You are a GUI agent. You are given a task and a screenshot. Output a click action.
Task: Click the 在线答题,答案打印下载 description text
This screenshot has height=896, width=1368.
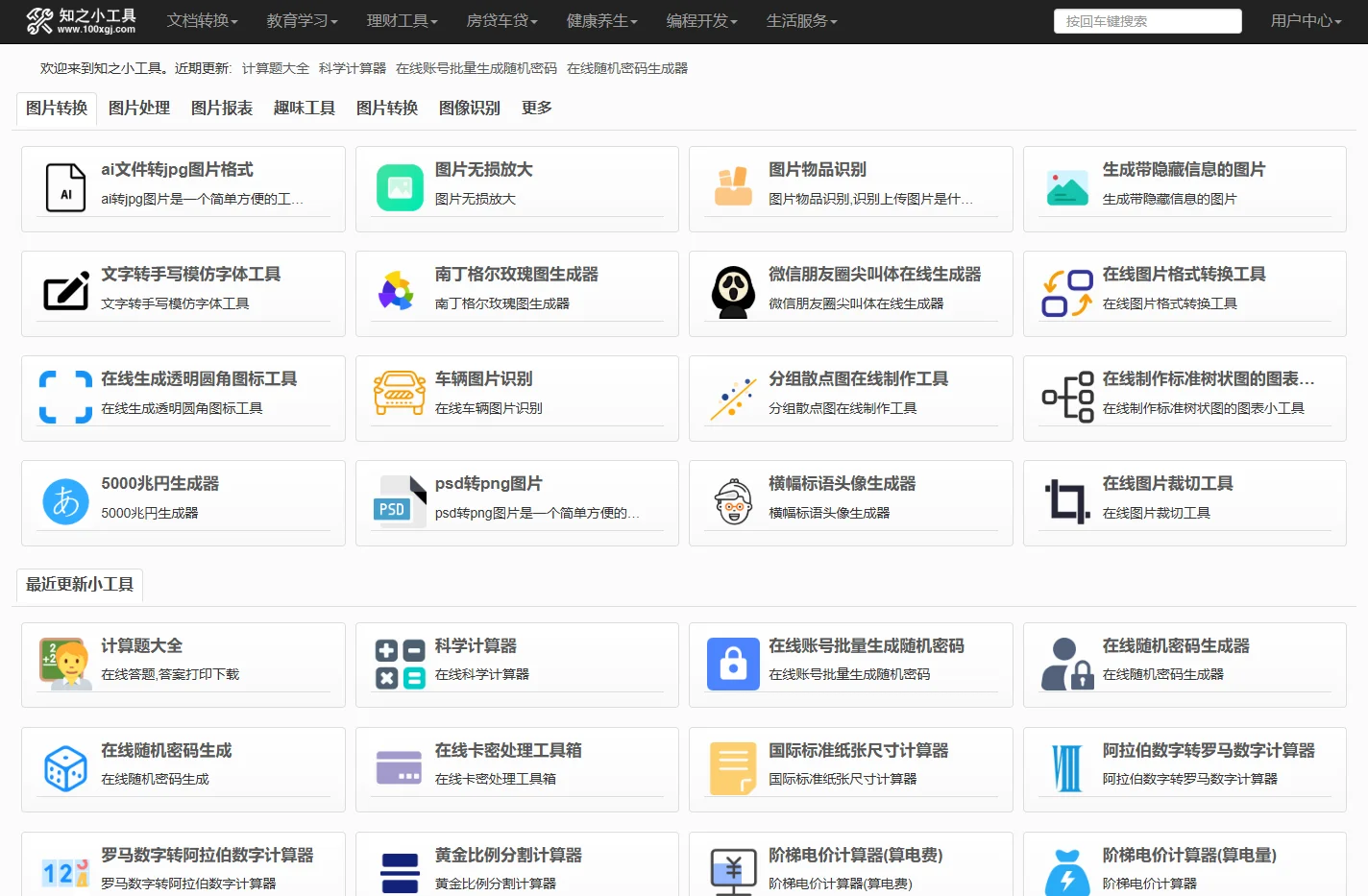pyautogui.click(x=170, y=675)
